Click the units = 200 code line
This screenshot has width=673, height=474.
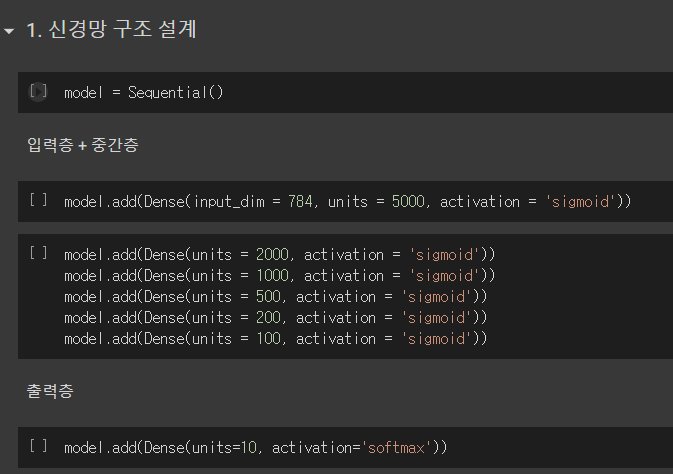[276, 318]
